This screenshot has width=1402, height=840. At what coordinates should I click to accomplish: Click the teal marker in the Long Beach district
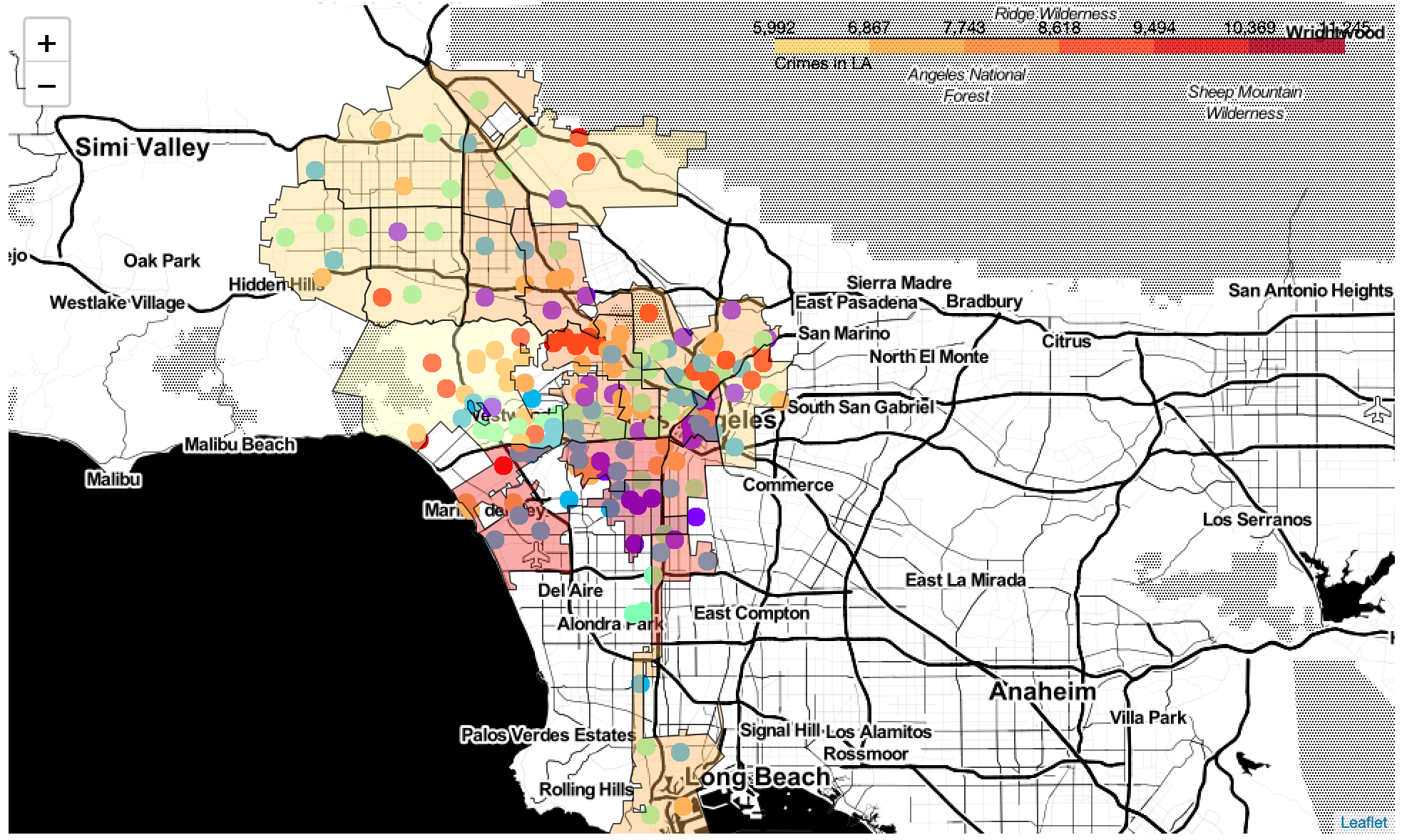coord(680,752)
